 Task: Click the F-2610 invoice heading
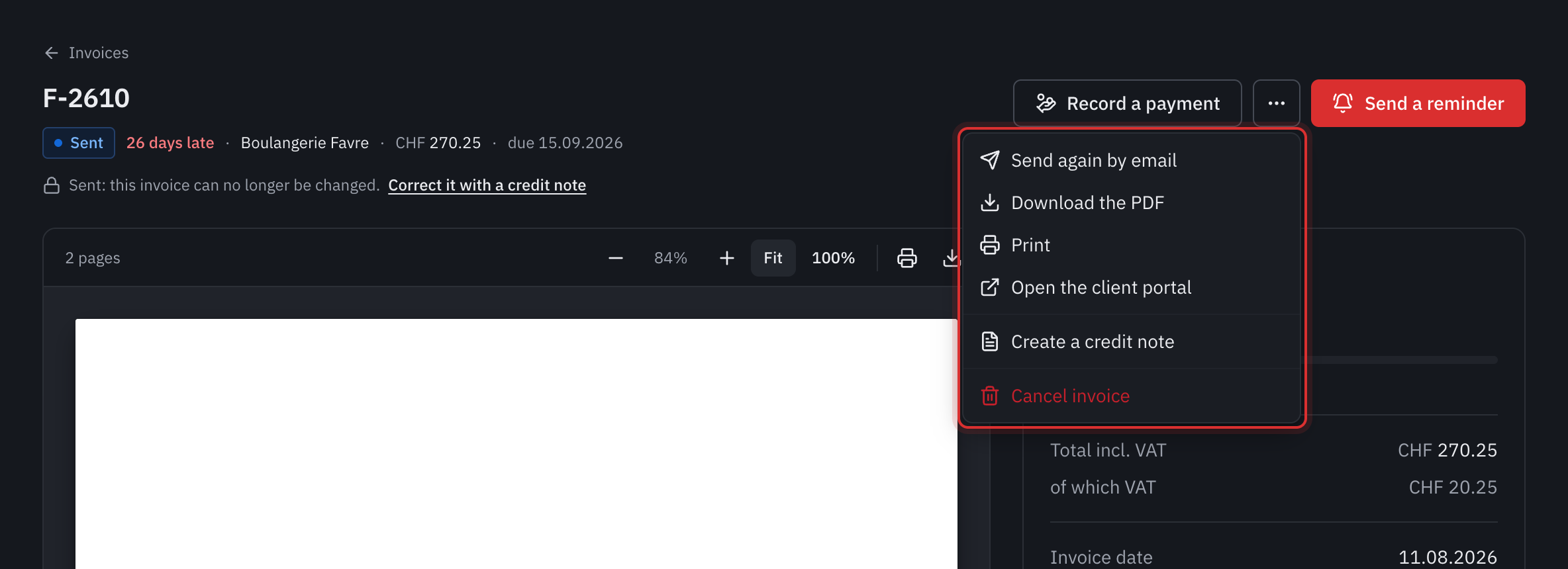tap(86, 99)
